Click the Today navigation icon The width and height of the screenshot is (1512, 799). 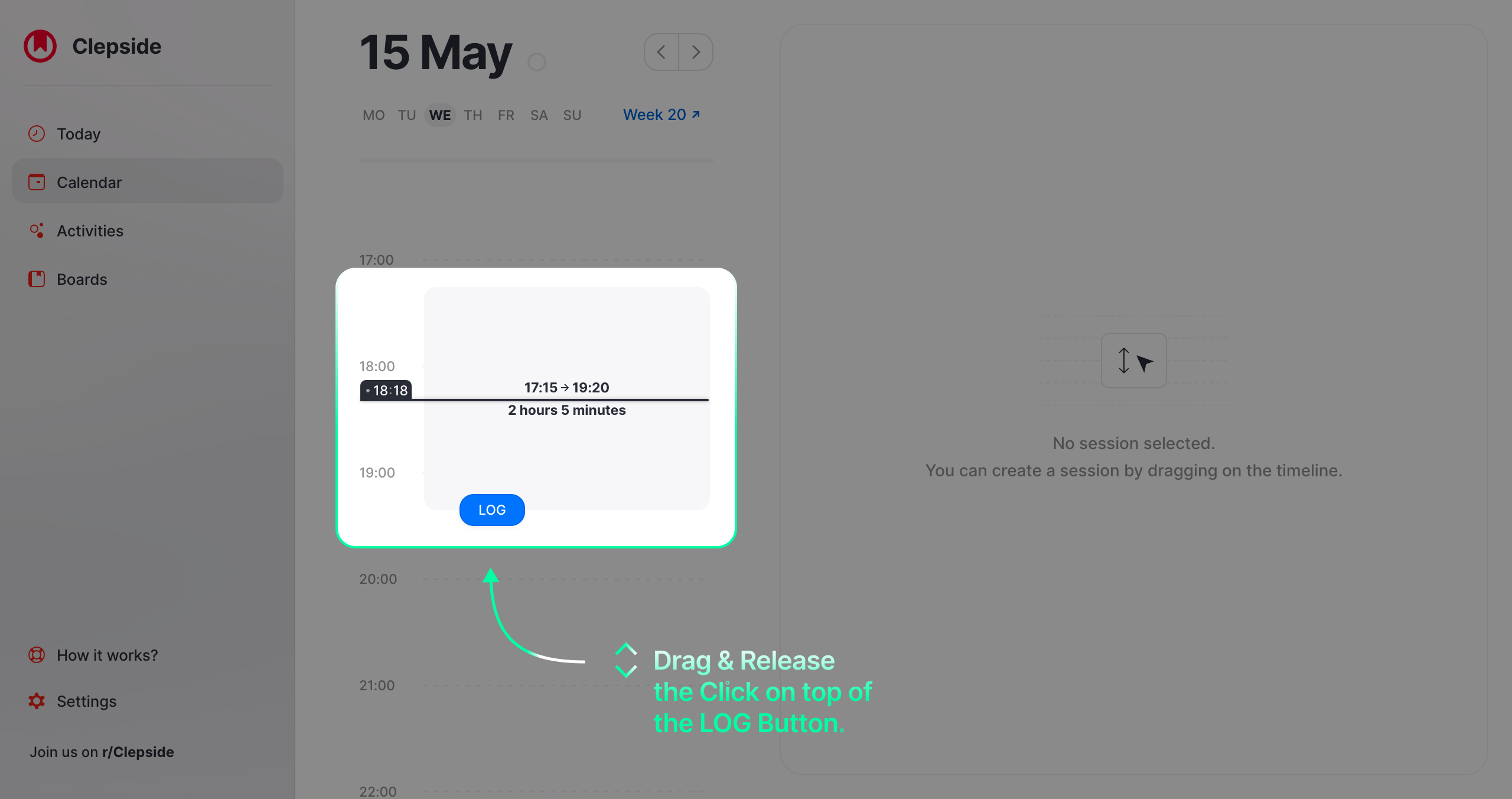37,133
